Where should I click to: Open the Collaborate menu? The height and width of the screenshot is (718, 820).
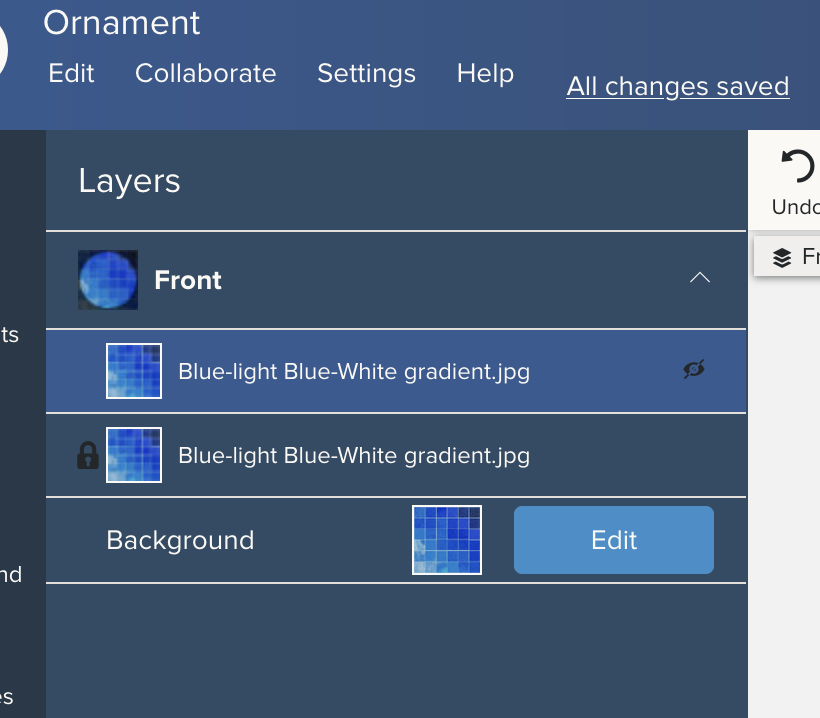pos(206,73)
